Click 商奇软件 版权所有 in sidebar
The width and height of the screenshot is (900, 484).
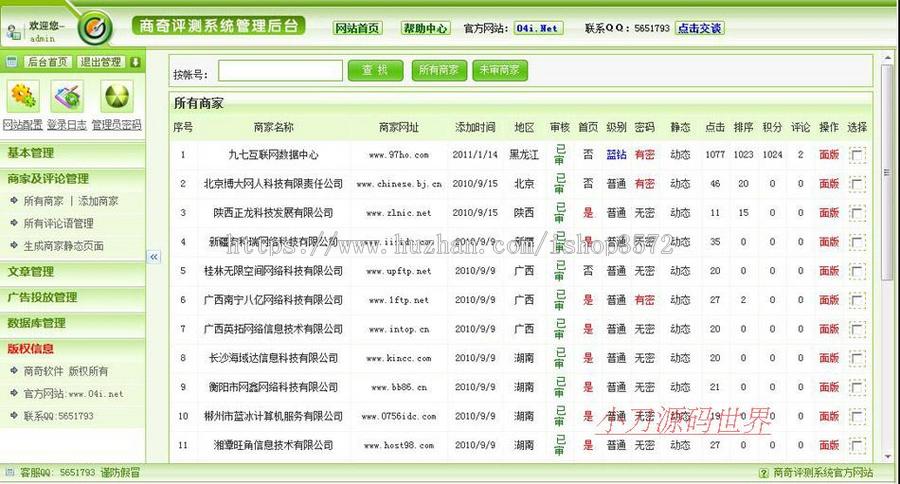(x=65, y=371)
